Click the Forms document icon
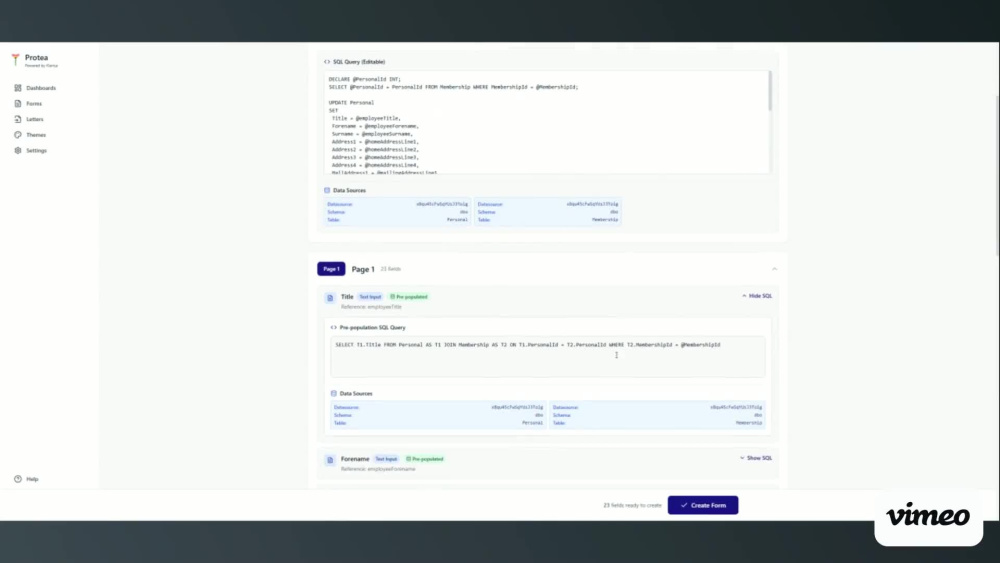Viewport: 1000px width, 563px height. click(18, 103)
